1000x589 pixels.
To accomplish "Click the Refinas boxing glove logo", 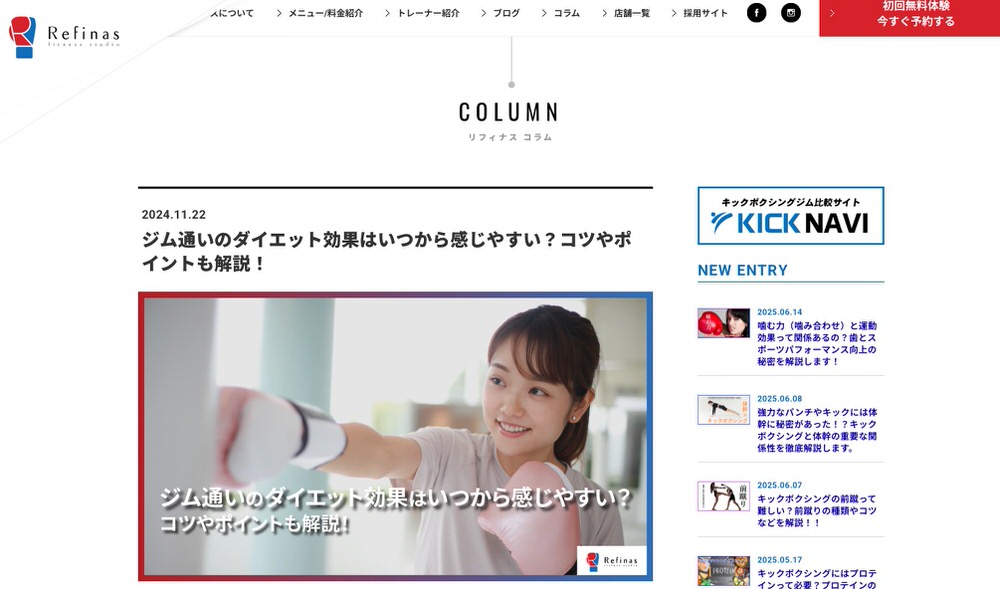I will coord(22,37).
